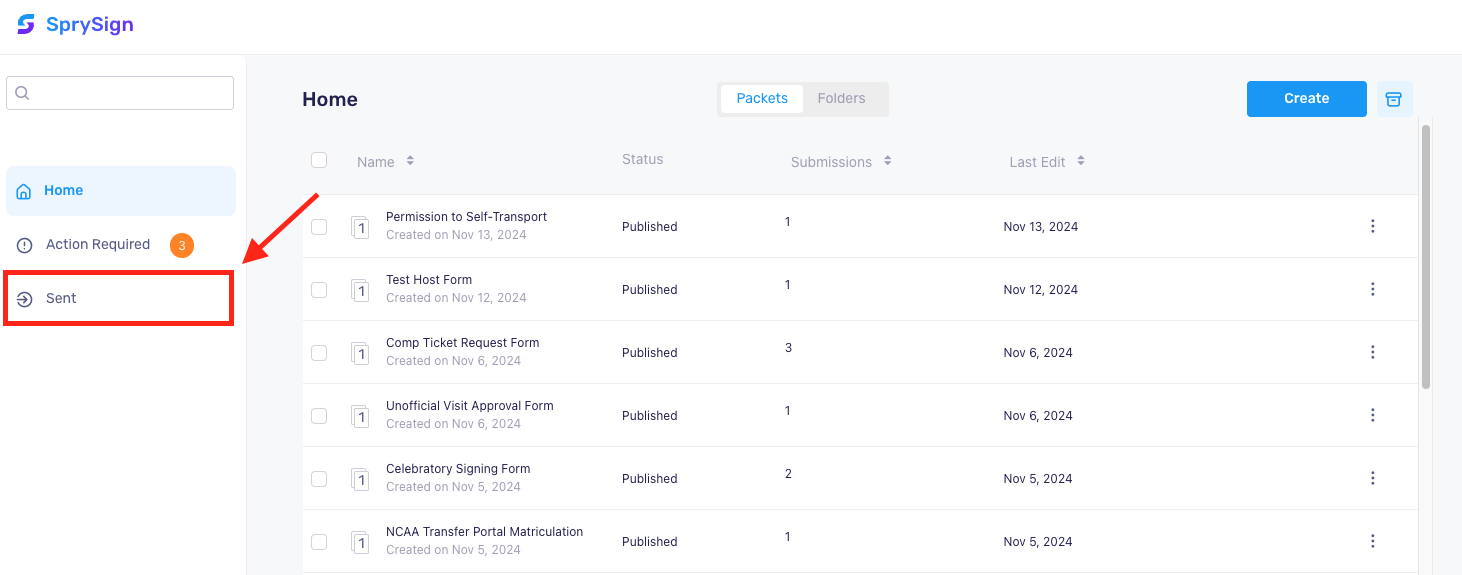Click the Action Required alert icon
This screenshot has width=1462, height=575.
pos(25,245)
